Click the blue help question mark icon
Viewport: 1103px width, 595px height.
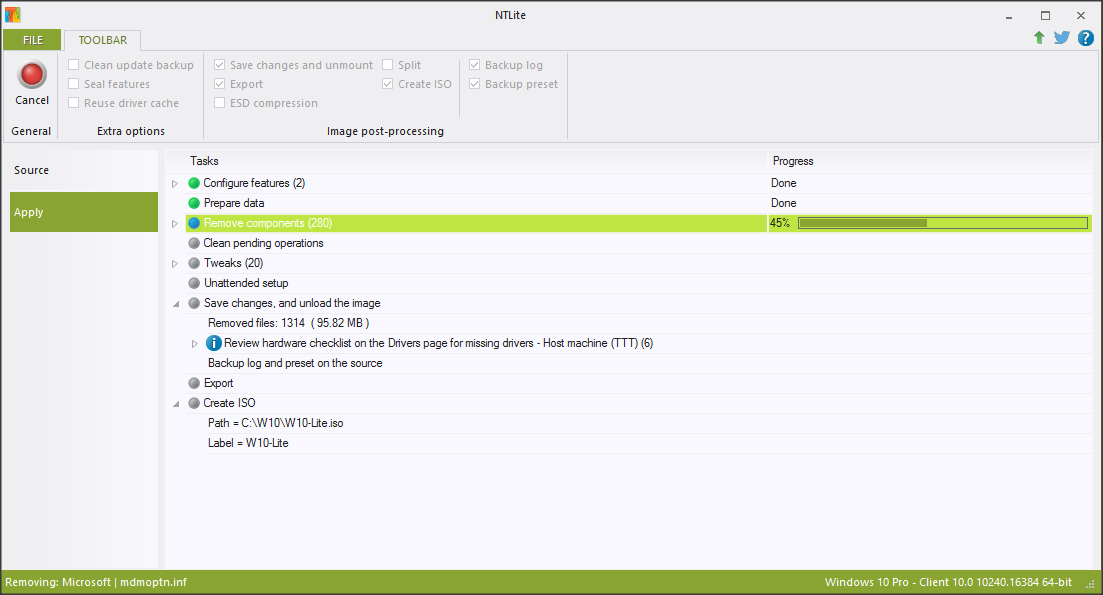pos(1085,38)
